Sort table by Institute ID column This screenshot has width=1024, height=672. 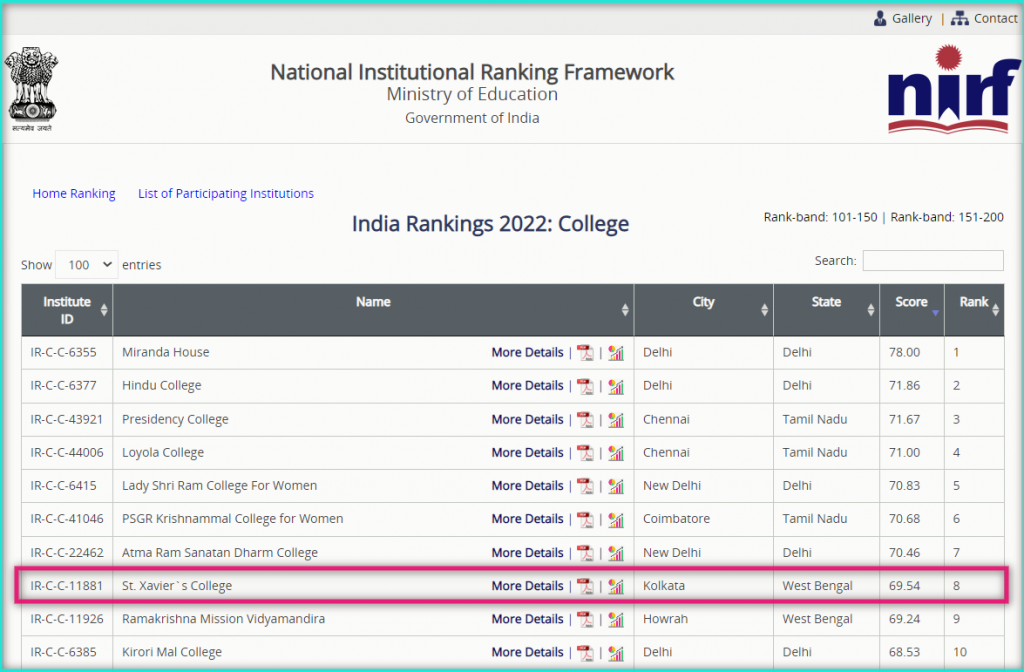pos(67,310)
